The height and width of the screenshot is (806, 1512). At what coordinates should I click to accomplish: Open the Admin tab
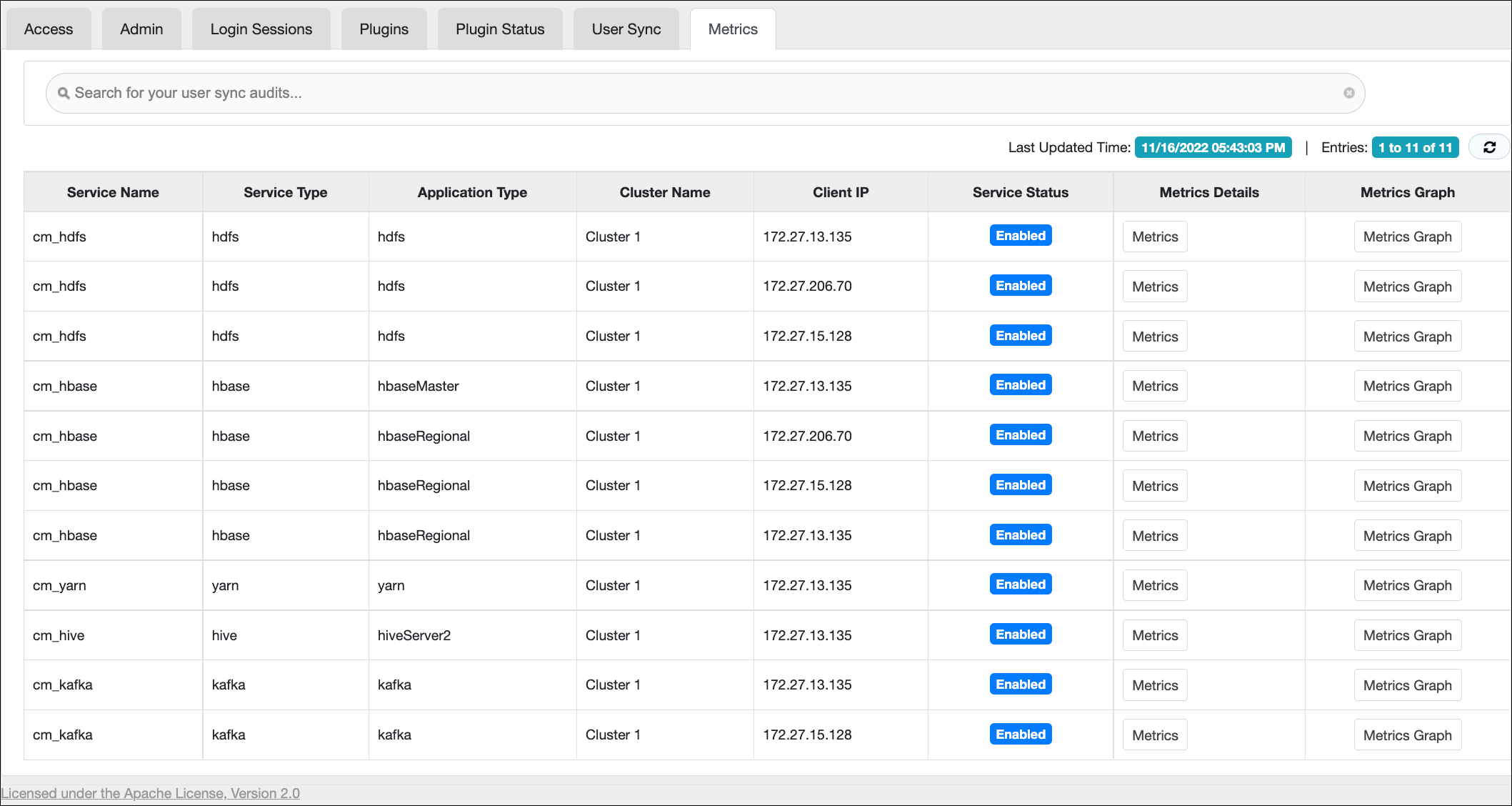[141, 29]
